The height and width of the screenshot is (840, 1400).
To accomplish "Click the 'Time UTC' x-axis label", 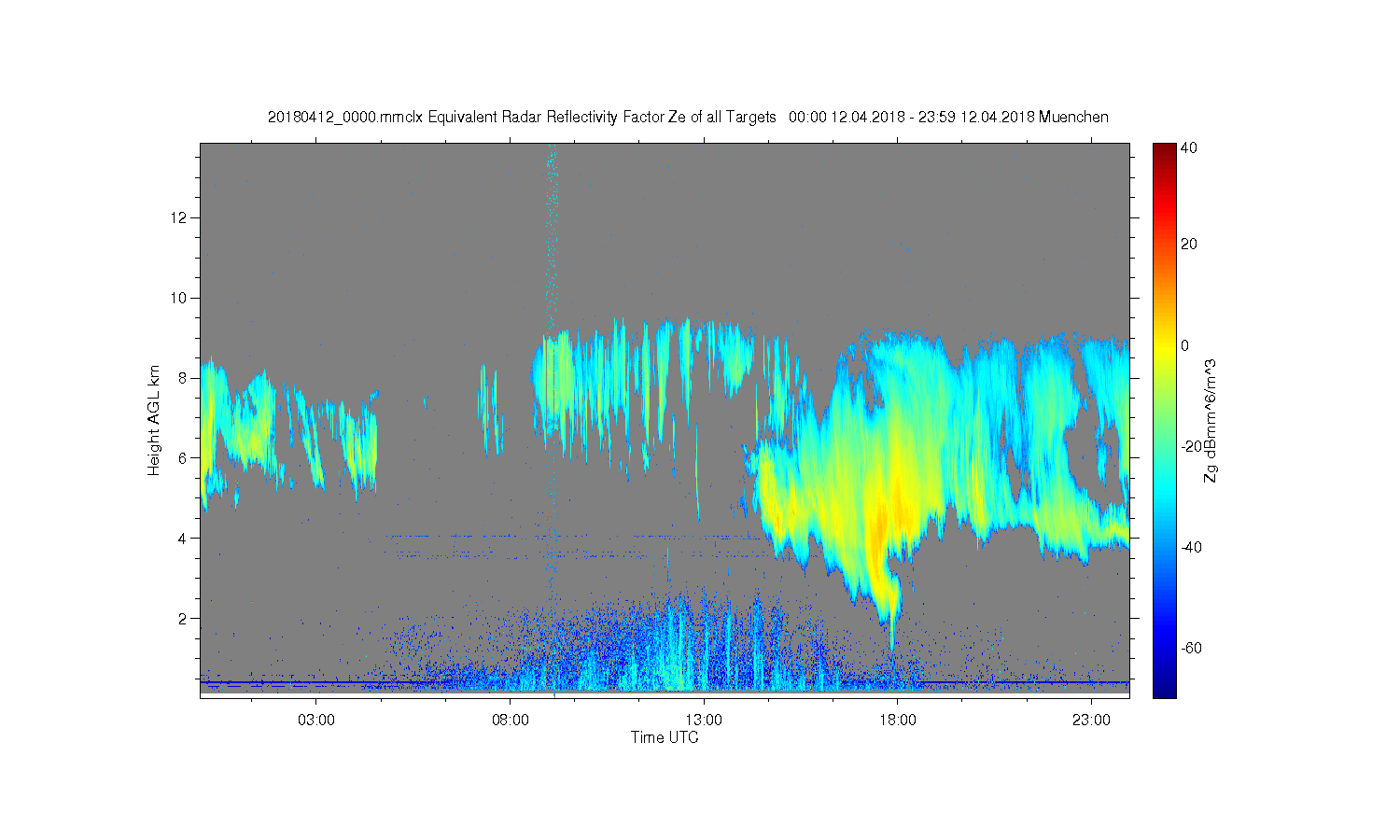I will coord(665,737).
